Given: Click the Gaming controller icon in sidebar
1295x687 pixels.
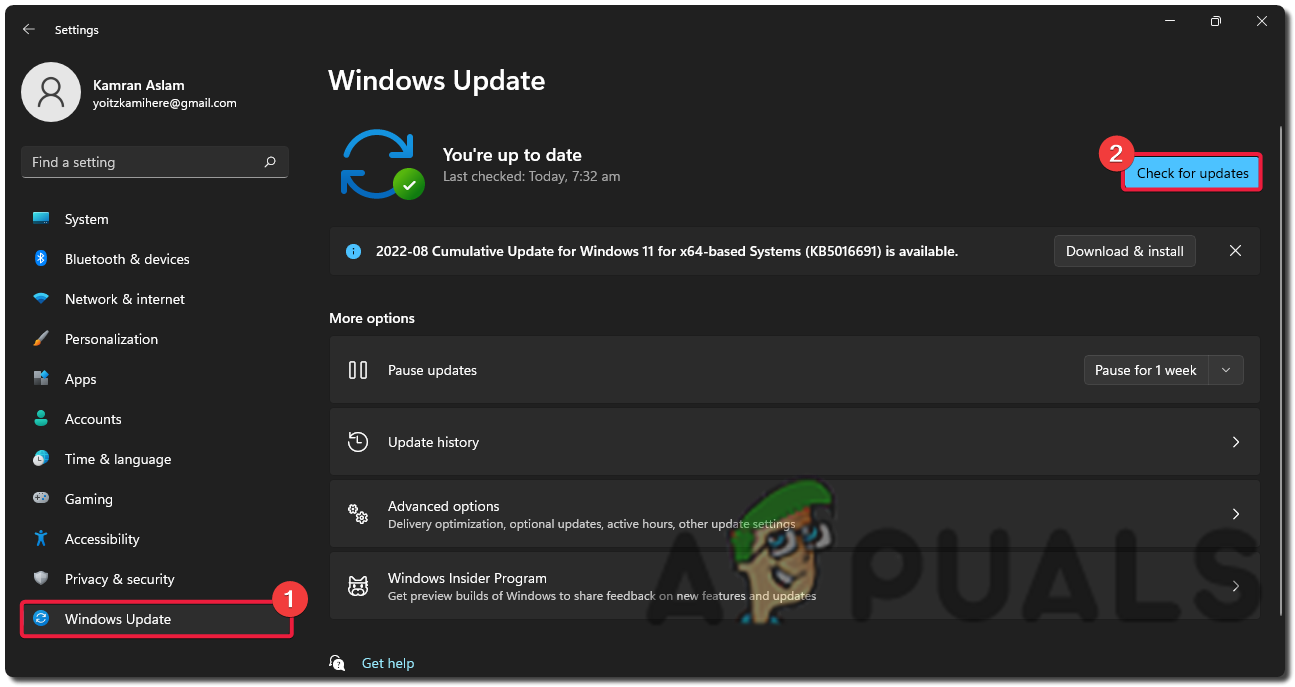Looking at the screenshot, I should pos(41,499).
